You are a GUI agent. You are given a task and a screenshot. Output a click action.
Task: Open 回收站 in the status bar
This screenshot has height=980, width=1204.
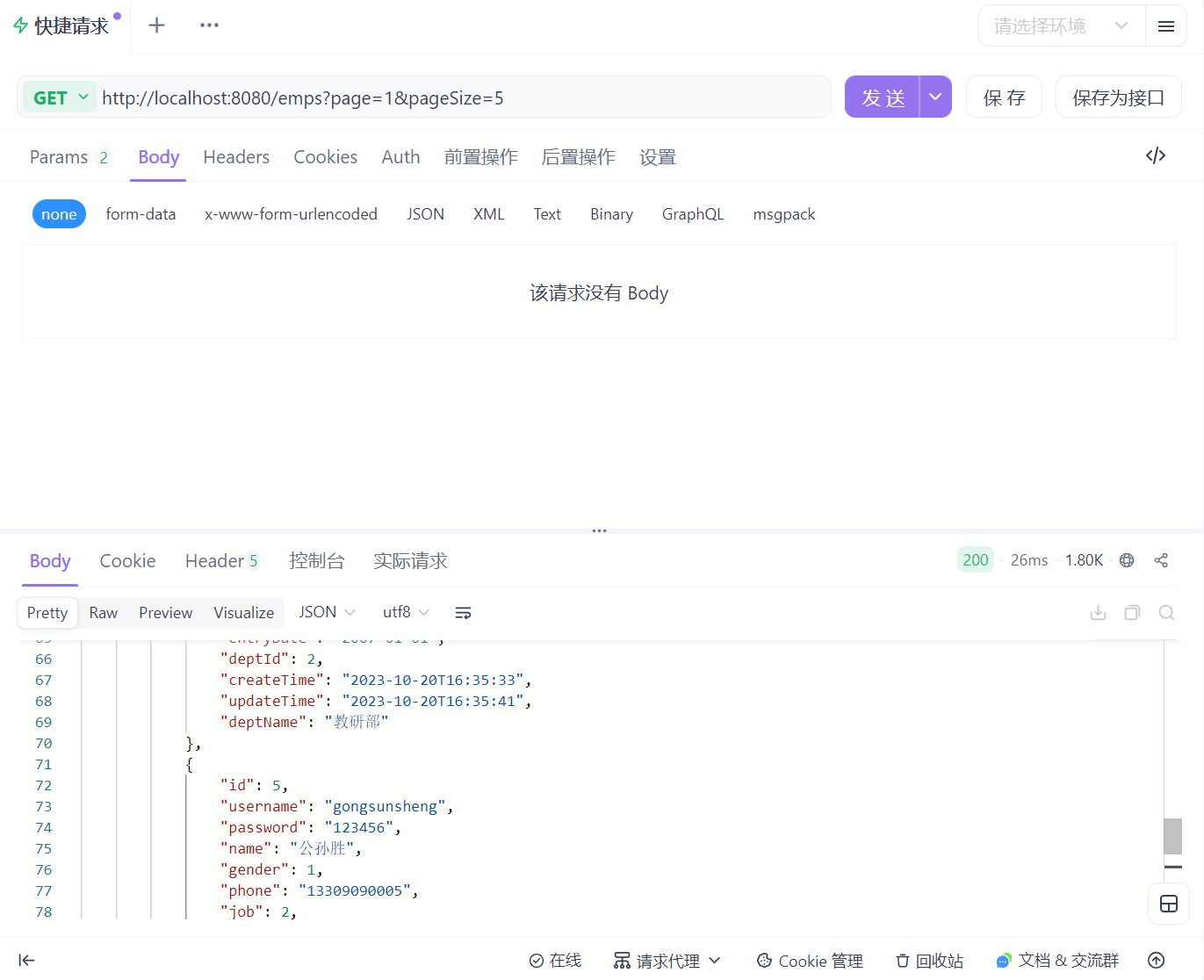point(929,961)
